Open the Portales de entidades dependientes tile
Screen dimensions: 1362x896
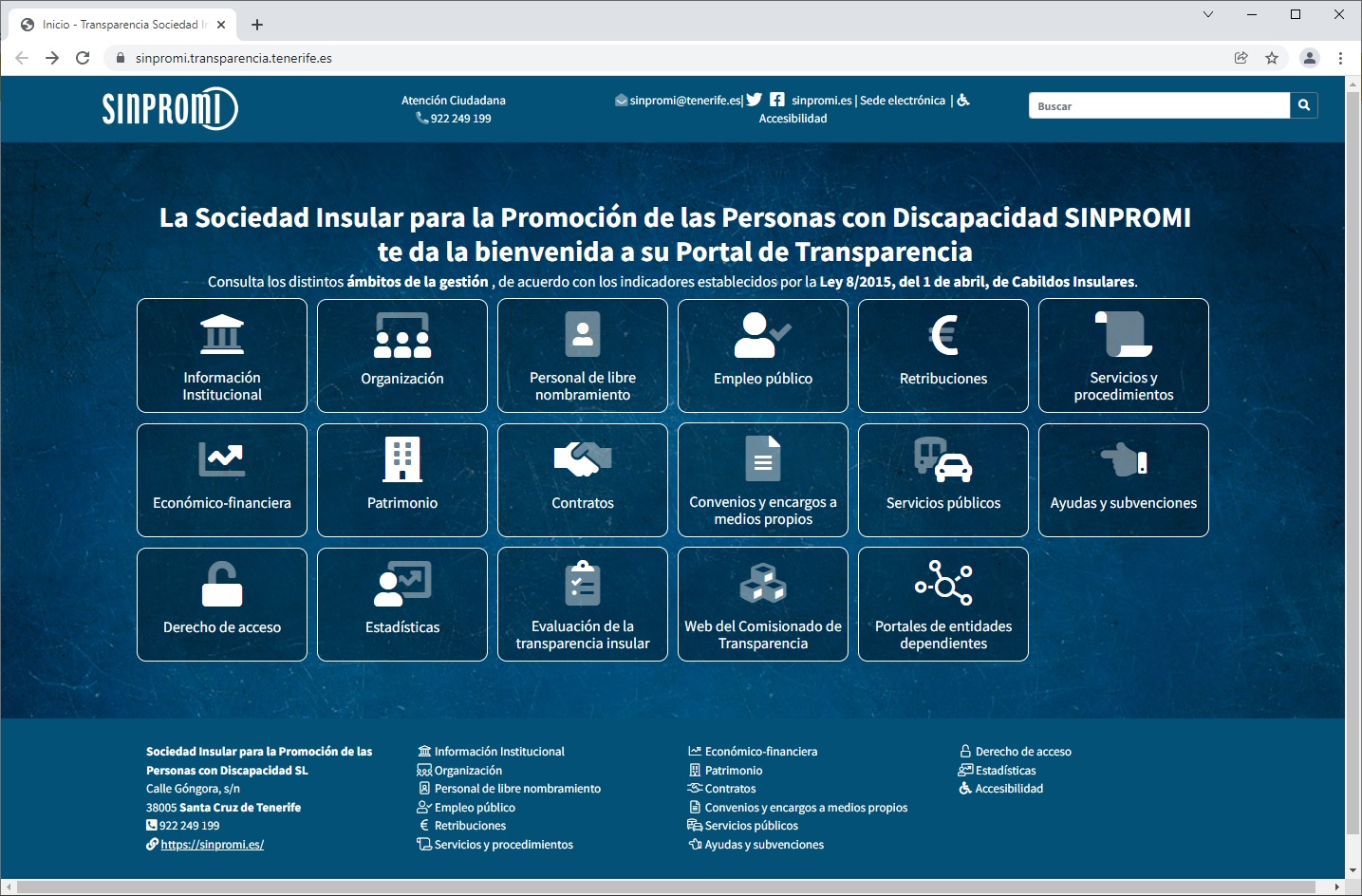[x=942, y=605]
